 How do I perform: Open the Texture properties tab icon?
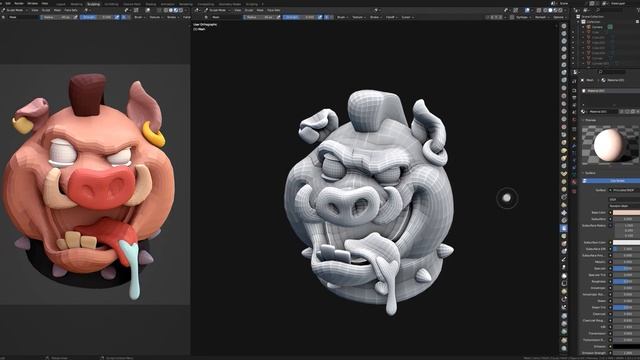[574, 191]
